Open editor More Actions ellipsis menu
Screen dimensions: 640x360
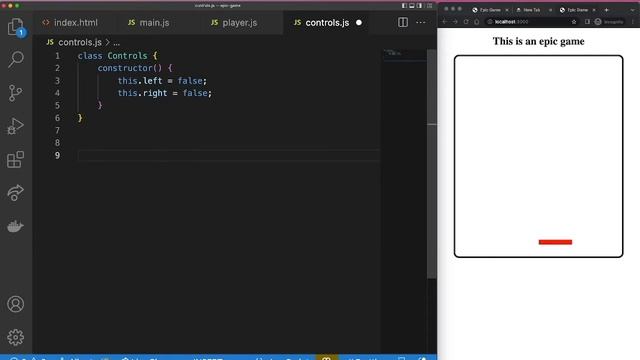[421, 22]
